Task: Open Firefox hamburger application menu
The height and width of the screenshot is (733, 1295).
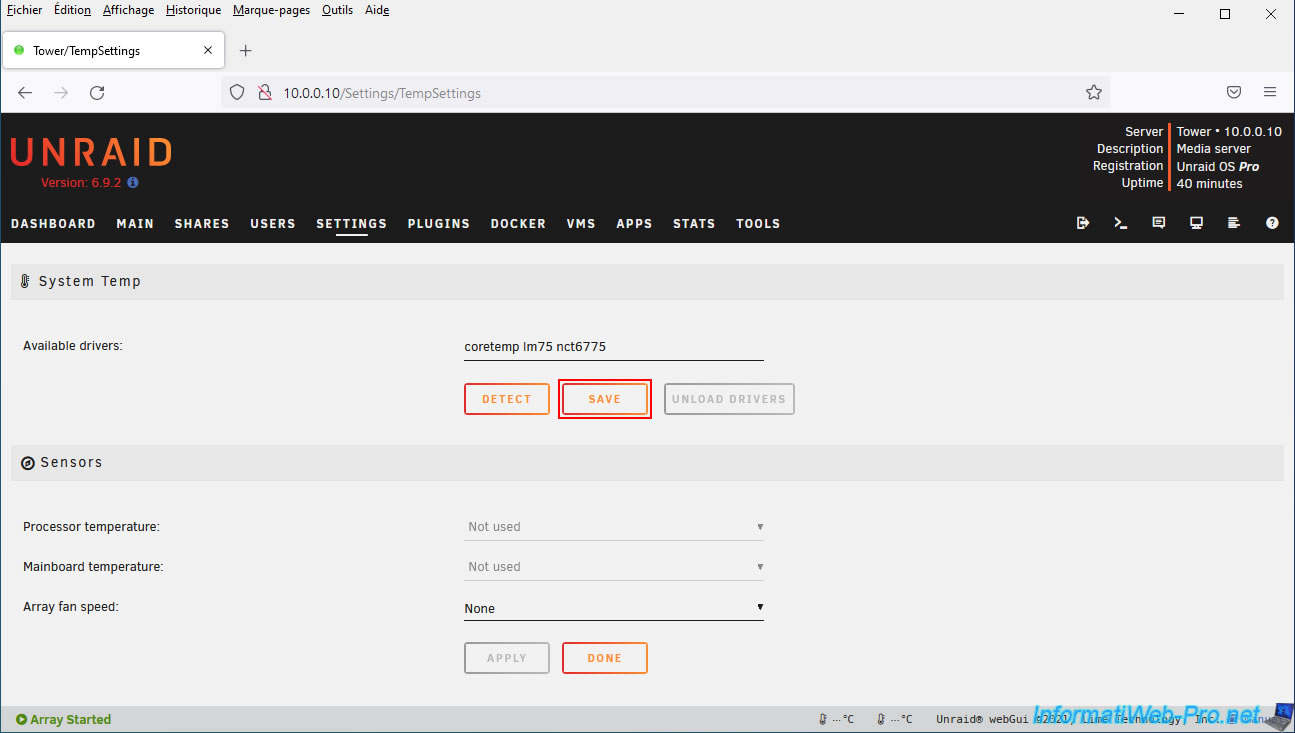Action: tap(1269, 92)
